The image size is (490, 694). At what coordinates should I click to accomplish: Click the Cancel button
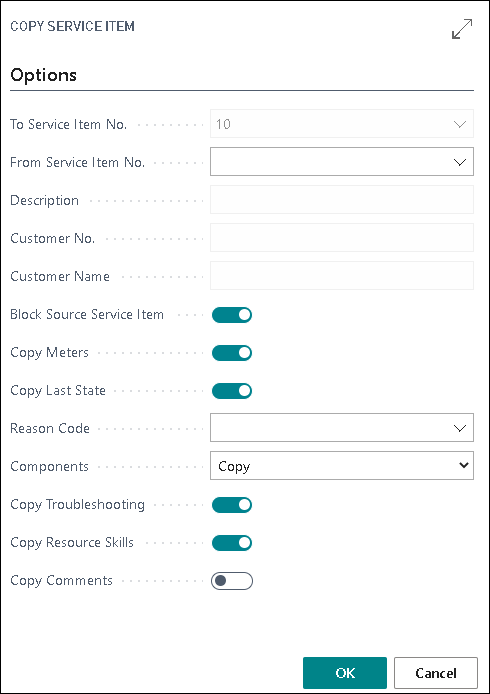click(x=436, y=673)
